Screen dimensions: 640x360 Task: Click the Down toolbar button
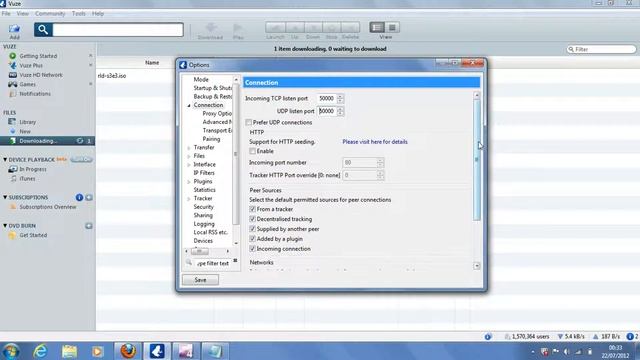[x=313, y=28]
